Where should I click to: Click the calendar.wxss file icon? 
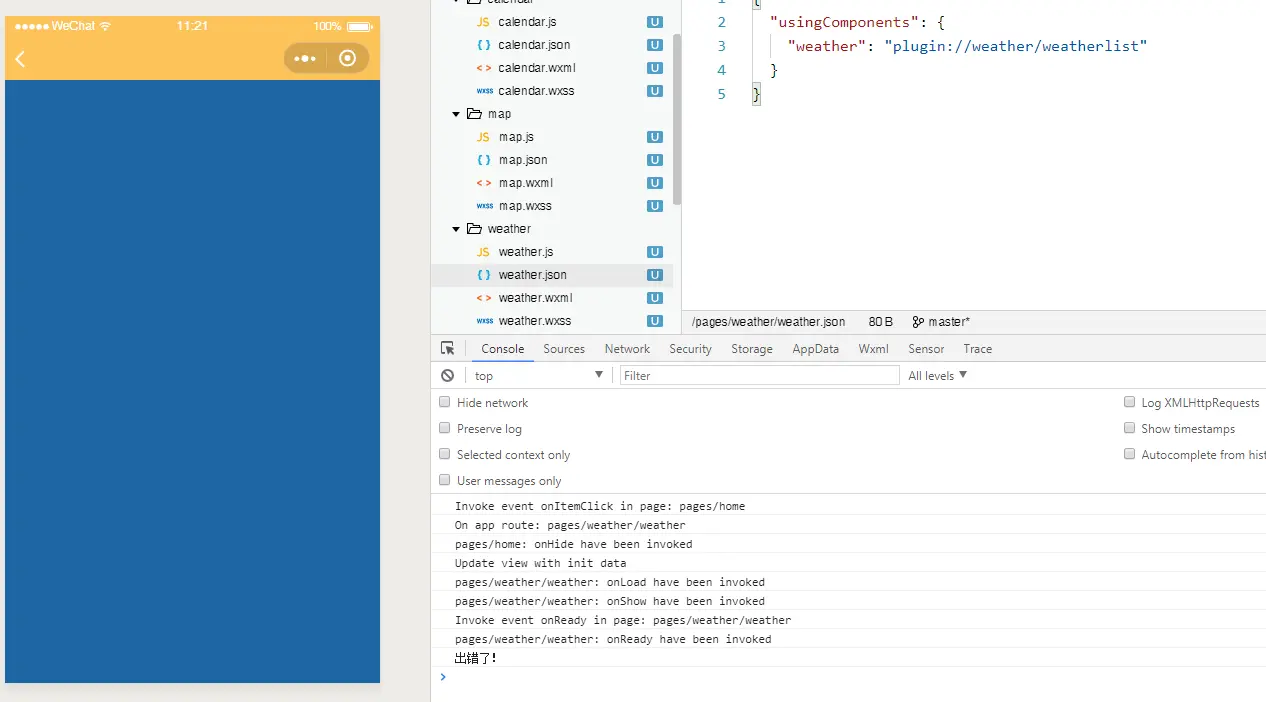[484, 91]
